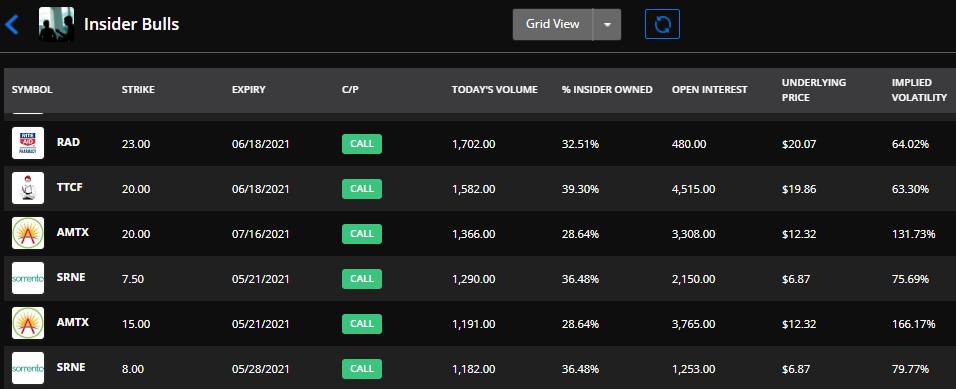Screen dimensions: 956x389
Task: Click SRNE strike value 7.50
Action: (133, 279)
